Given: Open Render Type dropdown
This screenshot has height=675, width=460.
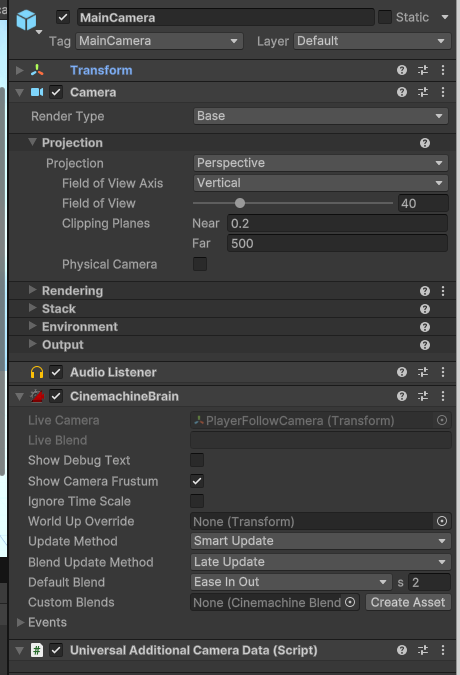Looking at the screenshot, I should click(321, 116).
